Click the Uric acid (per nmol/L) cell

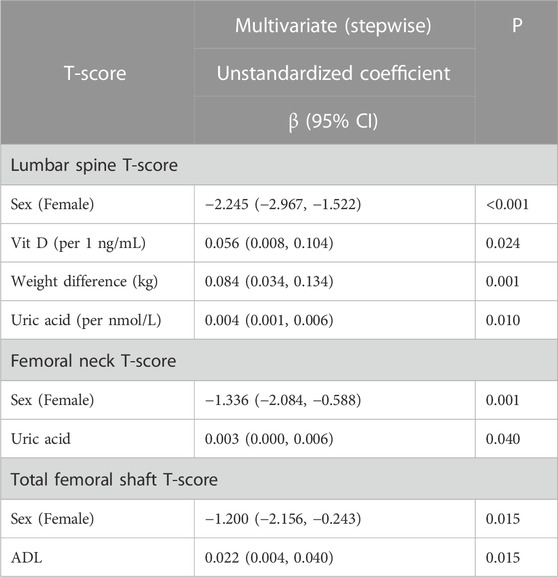[x=97, y=320]
